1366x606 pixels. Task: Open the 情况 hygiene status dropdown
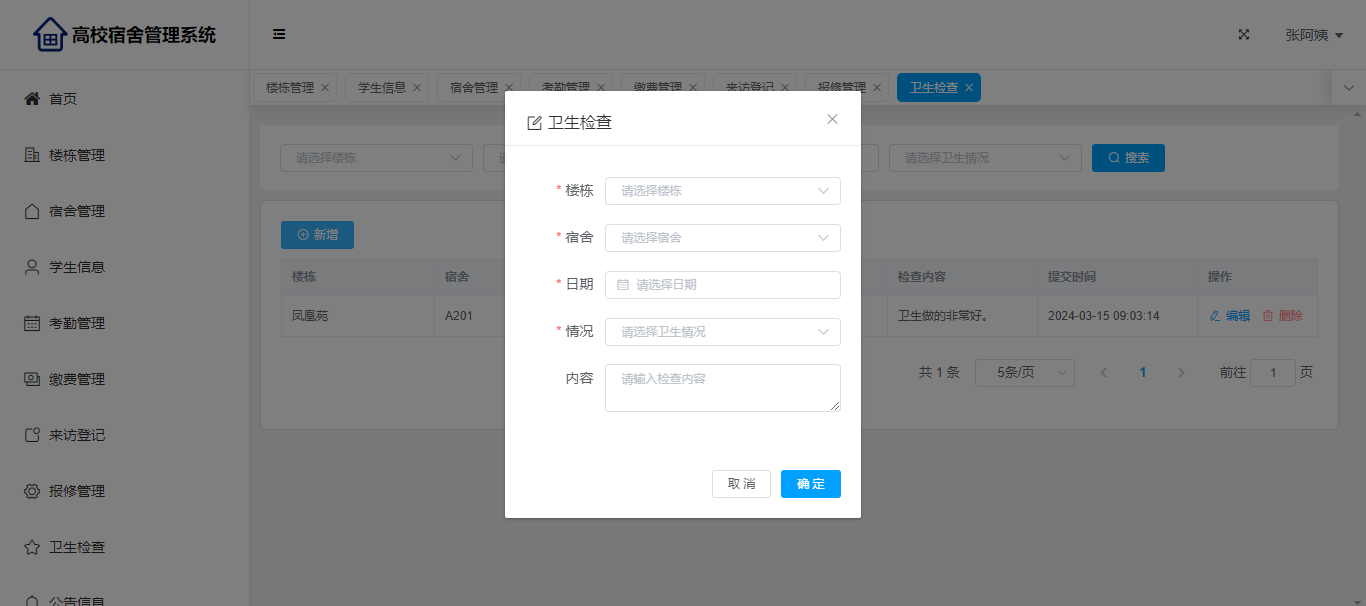tap(722, 332)
